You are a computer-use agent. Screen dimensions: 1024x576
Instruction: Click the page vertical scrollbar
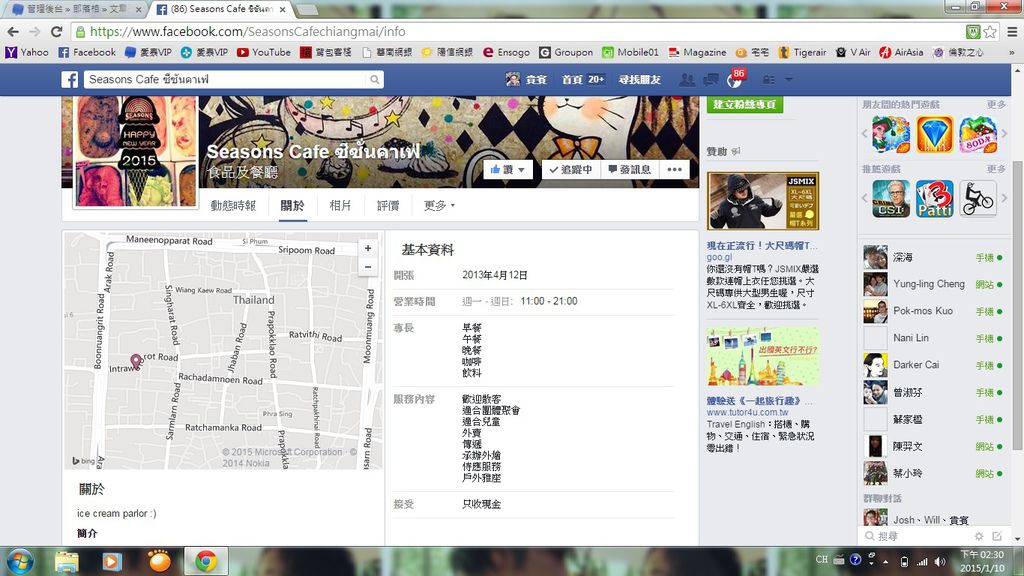[x=1017, y=305]
